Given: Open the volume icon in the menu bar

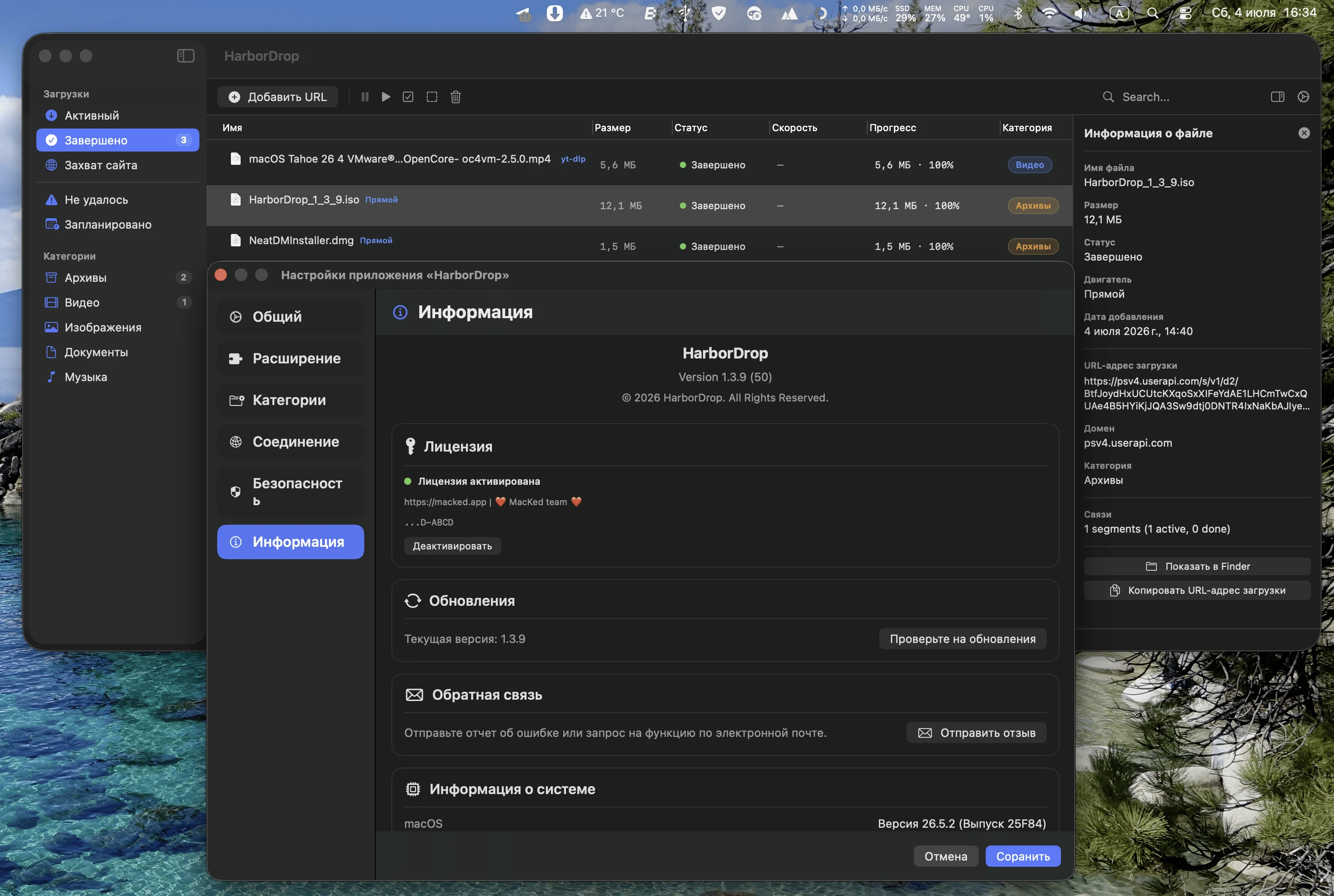Looking at the screenshot, I should tap(1080, 12).
